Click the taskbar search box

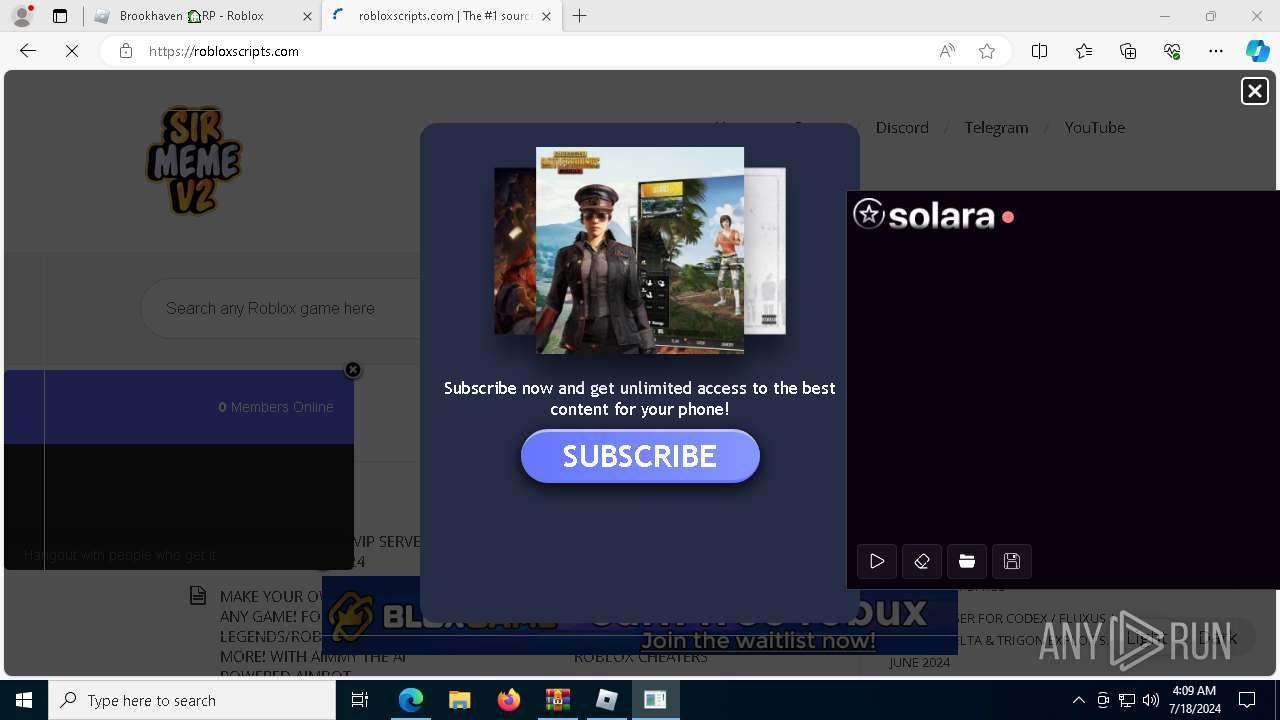point(192,700)
